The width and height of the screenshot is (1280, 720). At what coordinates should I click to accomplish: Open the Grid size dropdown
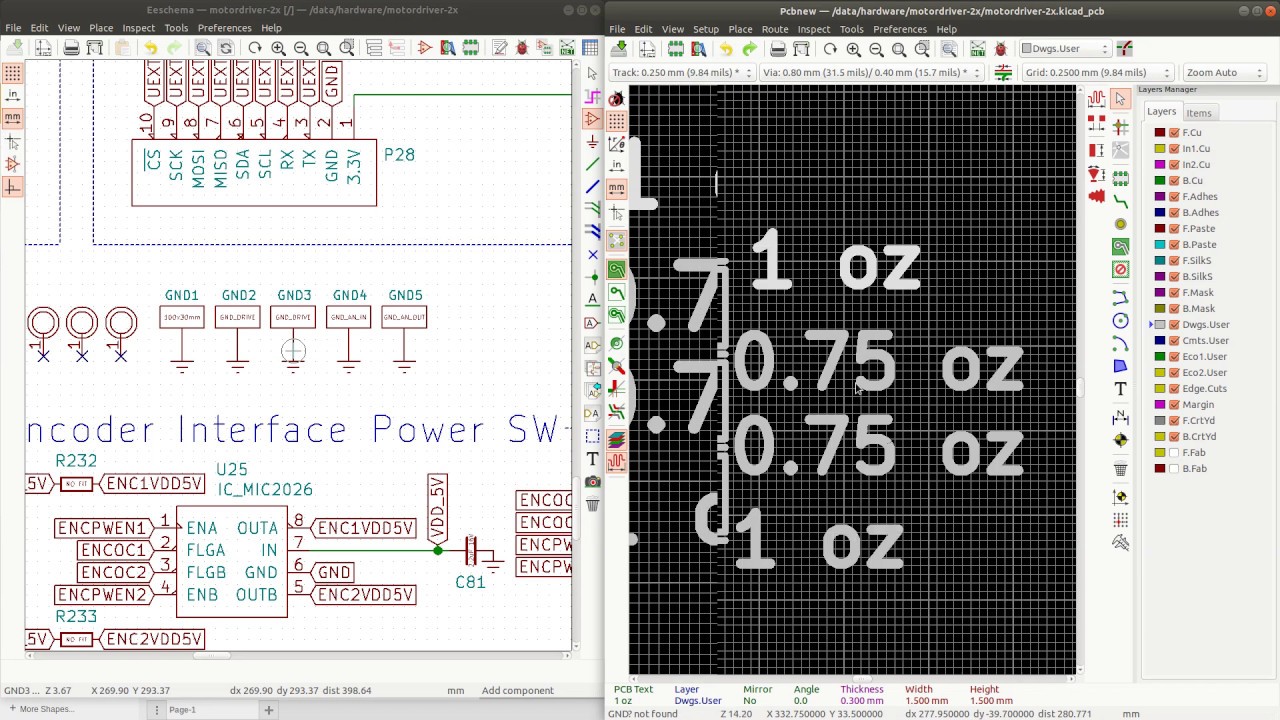1097,72
